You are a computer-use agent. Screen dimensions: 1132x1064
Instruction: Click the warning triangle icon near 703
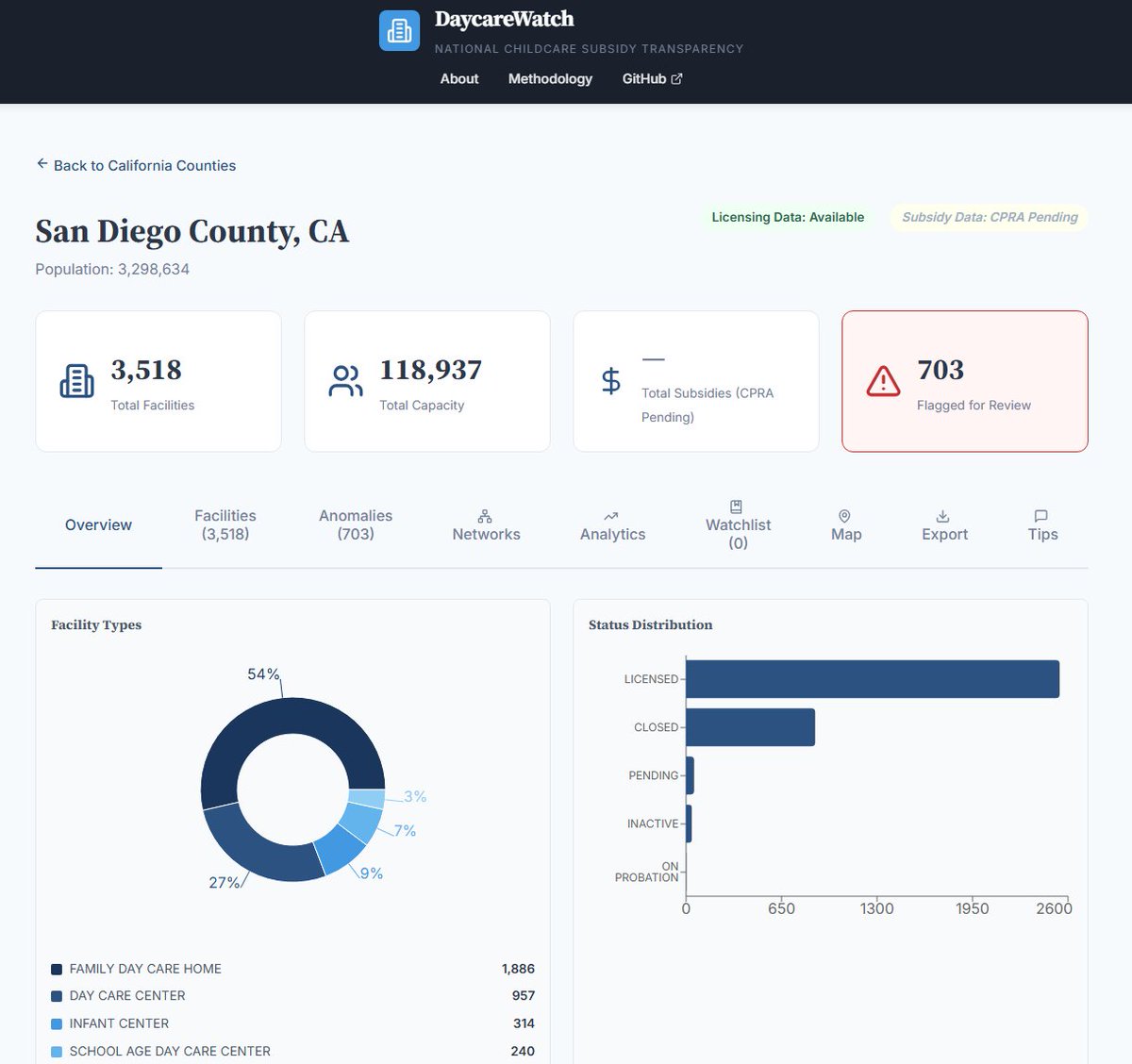[x=881, y=382]
